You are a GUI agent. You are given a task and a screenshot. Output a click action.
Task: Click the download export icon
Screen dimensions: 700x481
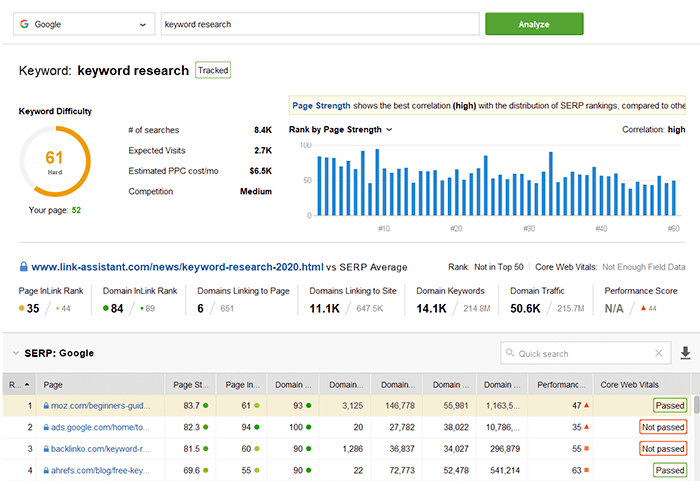(685, 353)
